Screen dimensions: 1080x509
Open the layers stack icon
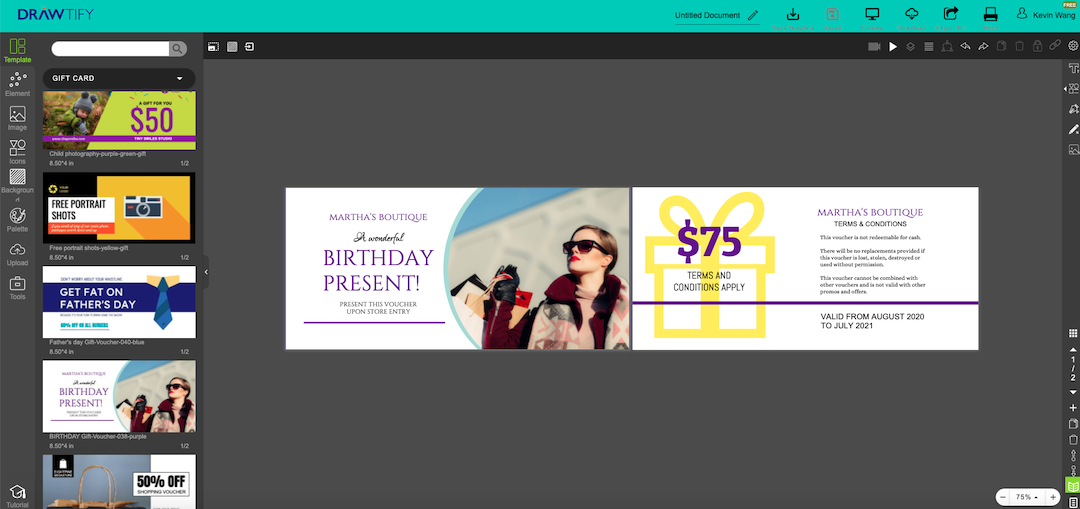911,47
